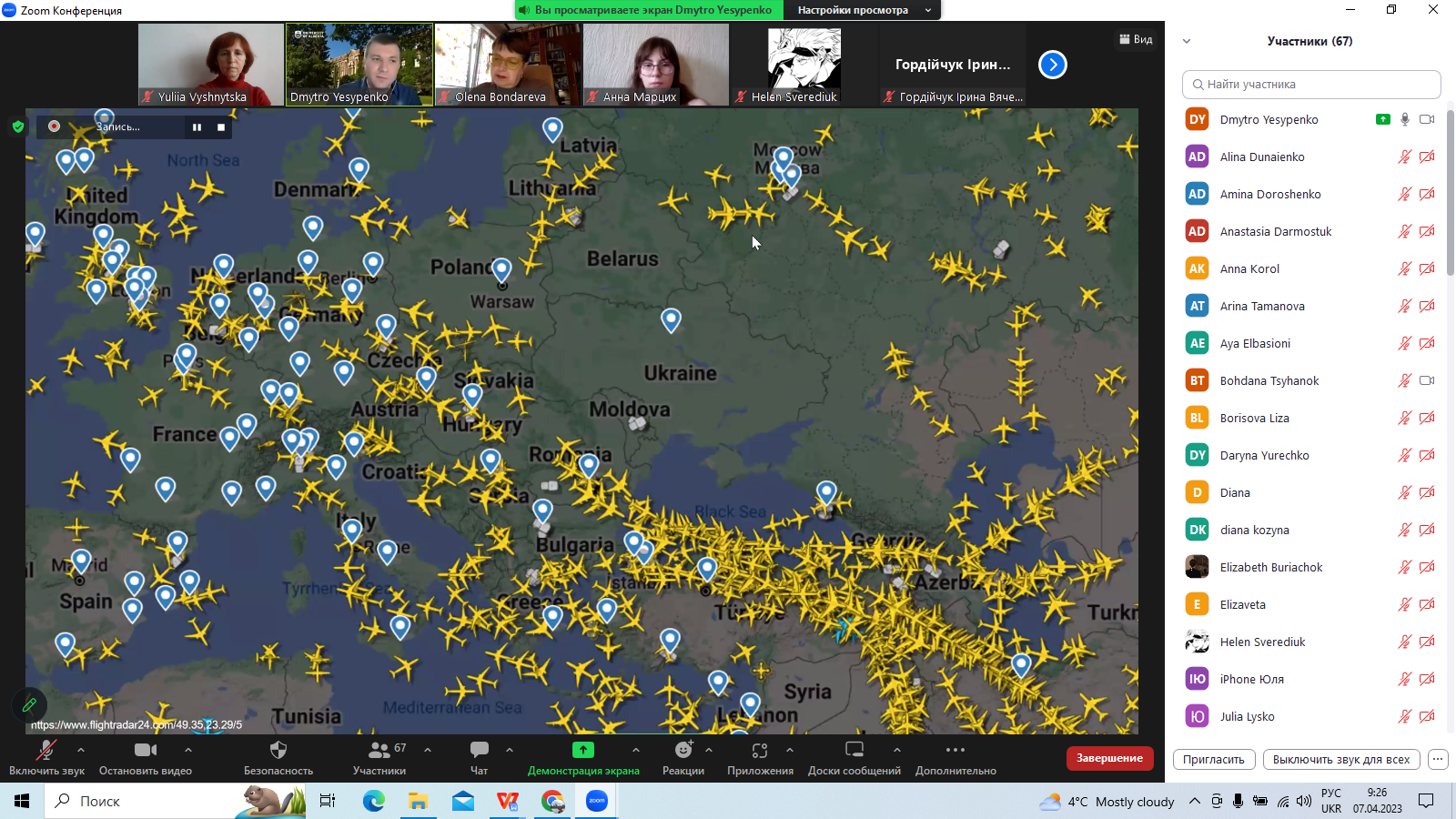Click the green encryption shield icon

click(18, 126)
